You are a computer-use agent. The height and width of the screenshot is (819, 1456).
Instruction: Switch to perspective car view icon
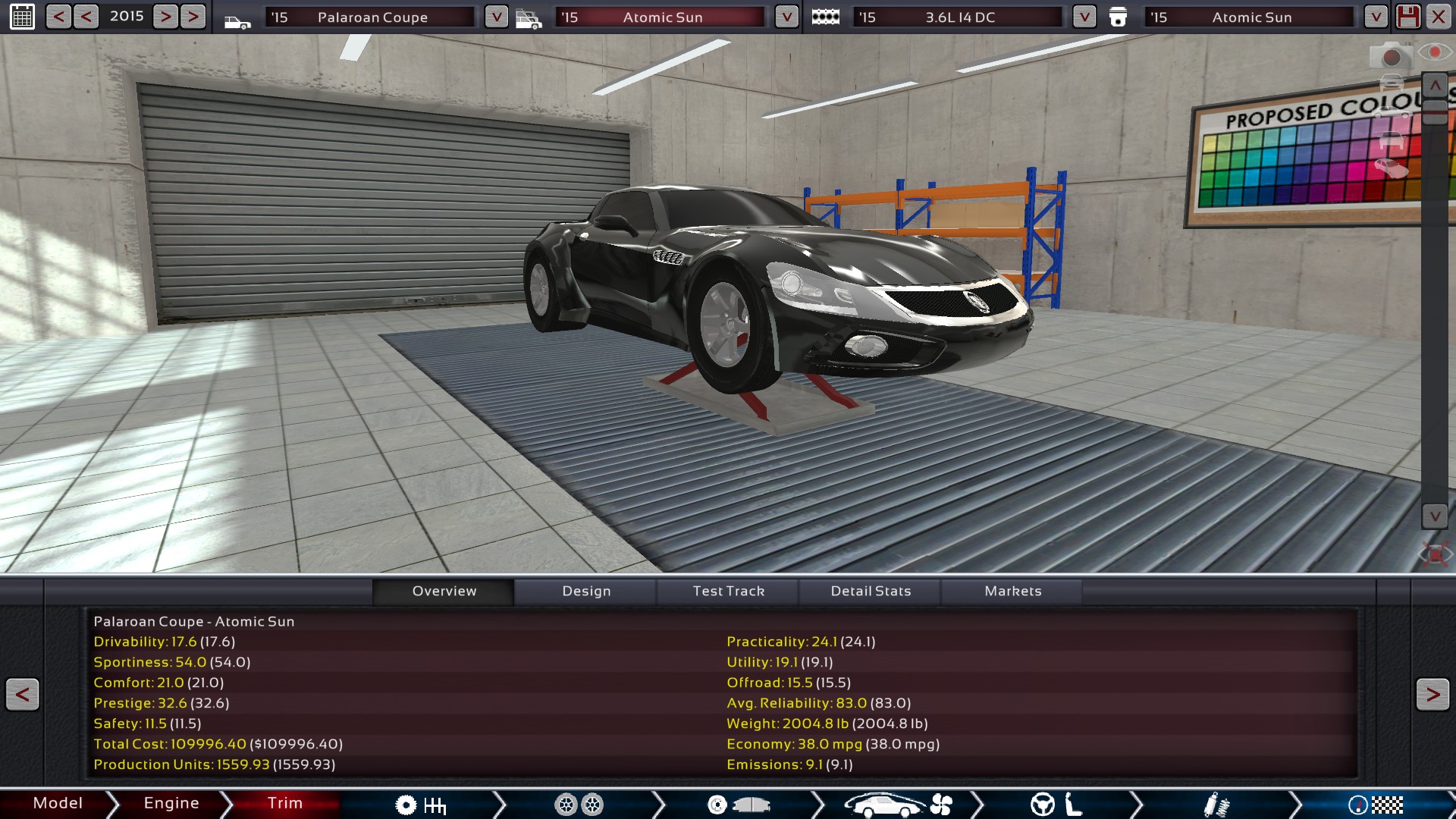click(x=1391, y=168)
